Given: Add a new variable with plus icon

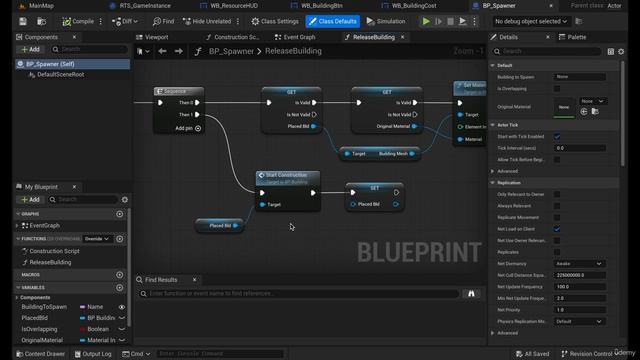Looking at the screenshot, I should pyautogui.click(x=120, y=288).
